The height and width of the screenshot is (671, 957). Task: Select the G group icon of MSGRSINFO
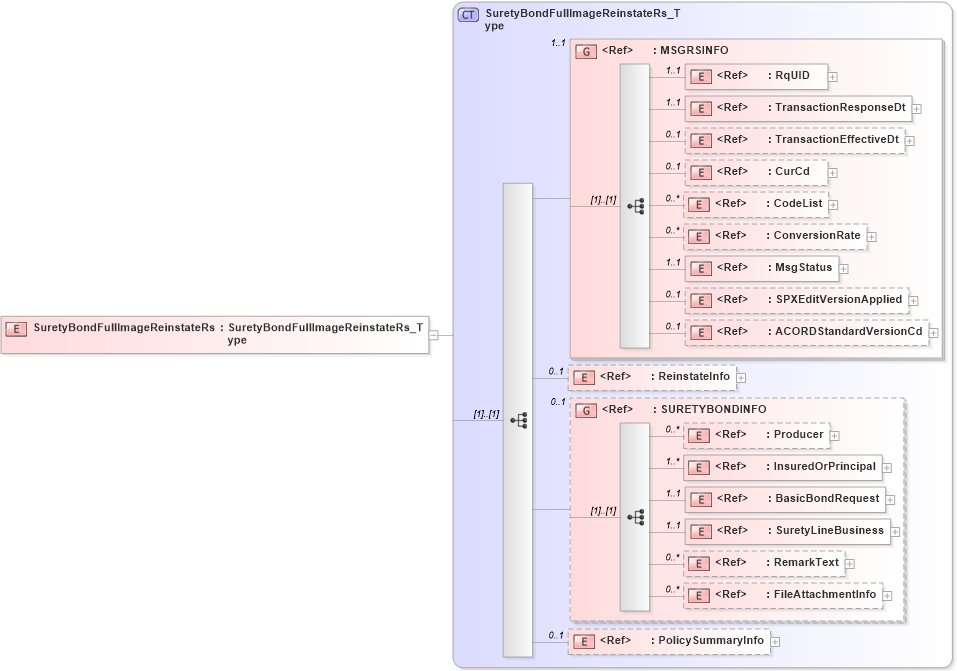tap(588, 50)
